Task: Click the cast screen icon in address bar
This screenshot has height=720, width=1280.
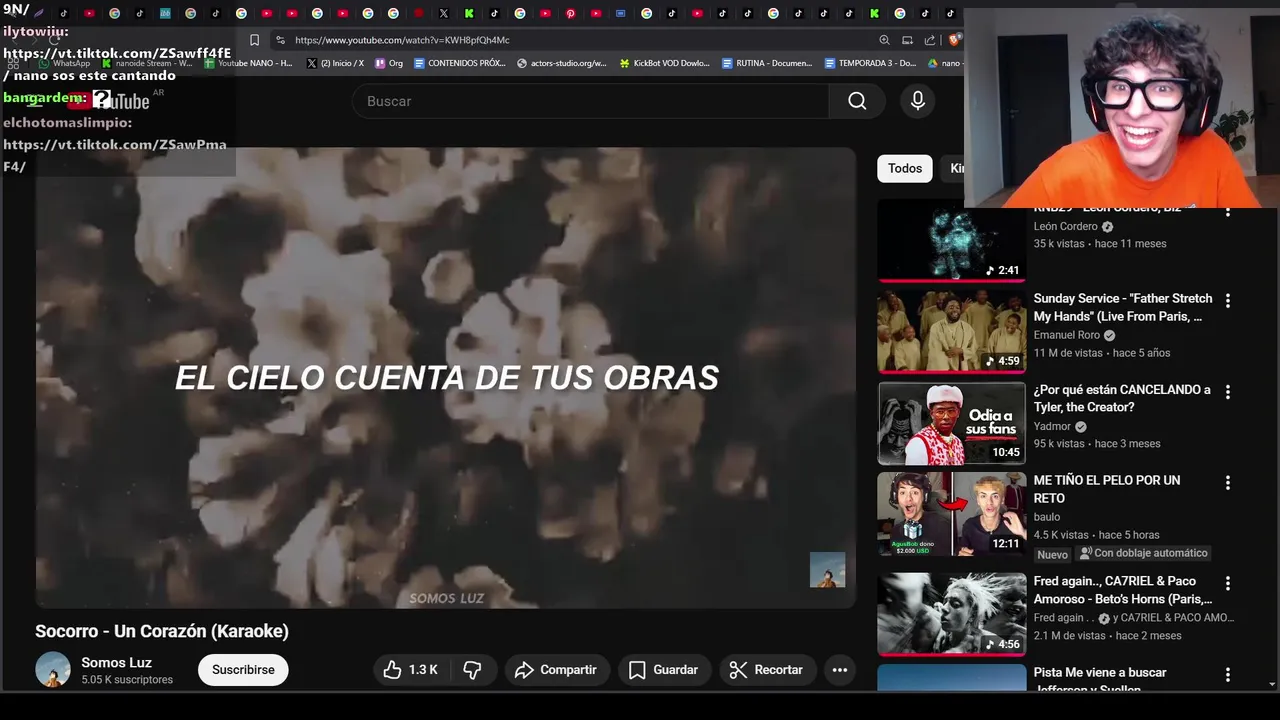Action: pos(907,40)
